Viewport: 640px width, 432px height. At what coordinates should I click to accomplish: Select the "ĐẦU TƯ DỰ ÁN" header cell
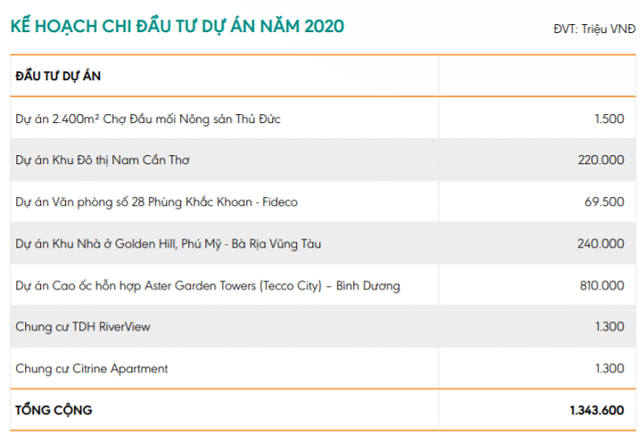[58, 76]
